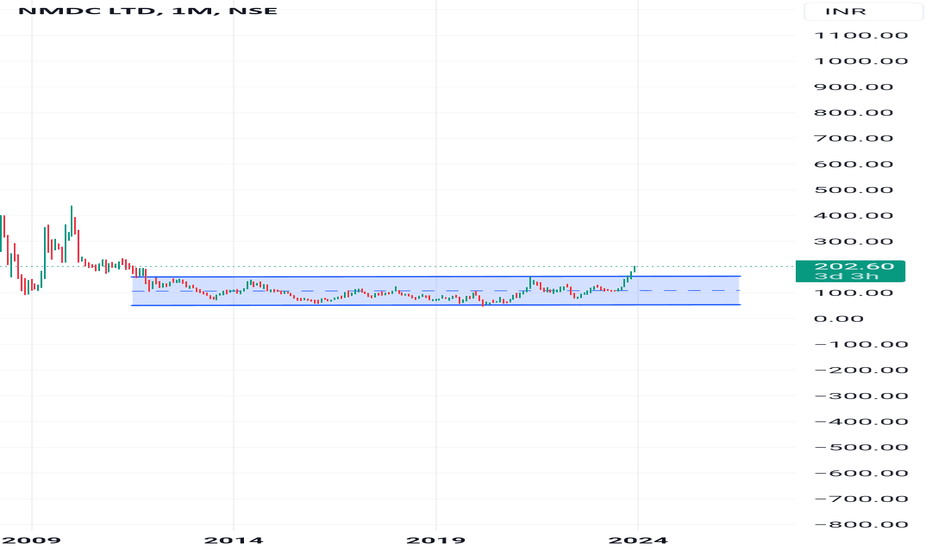Click the −100.00 price axis label
932x550 pixels.
pos(861,345)
